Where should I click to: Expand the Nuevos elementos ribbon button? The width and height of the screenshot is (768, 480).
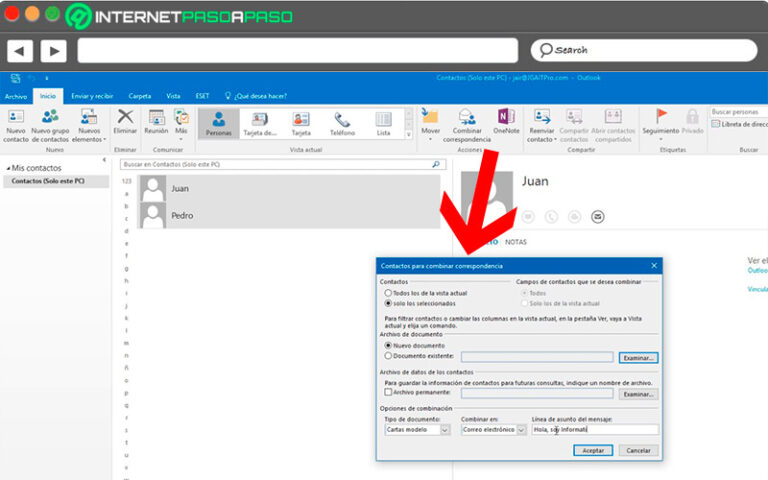(89, 126)
